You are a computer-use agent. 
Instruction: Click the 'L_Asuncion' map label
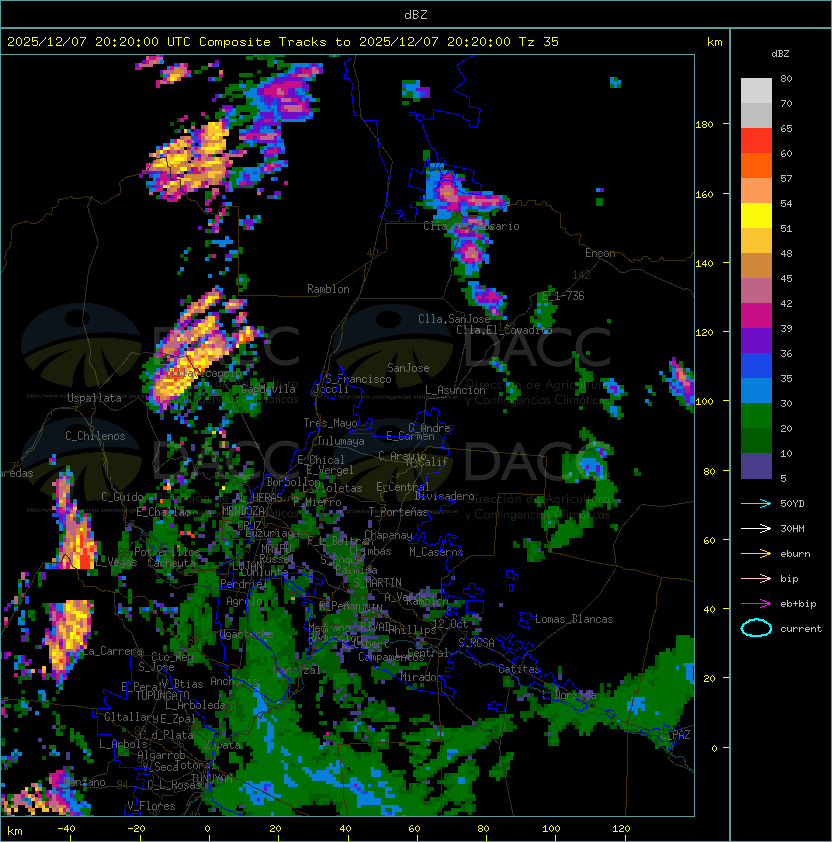click(455, 390)
